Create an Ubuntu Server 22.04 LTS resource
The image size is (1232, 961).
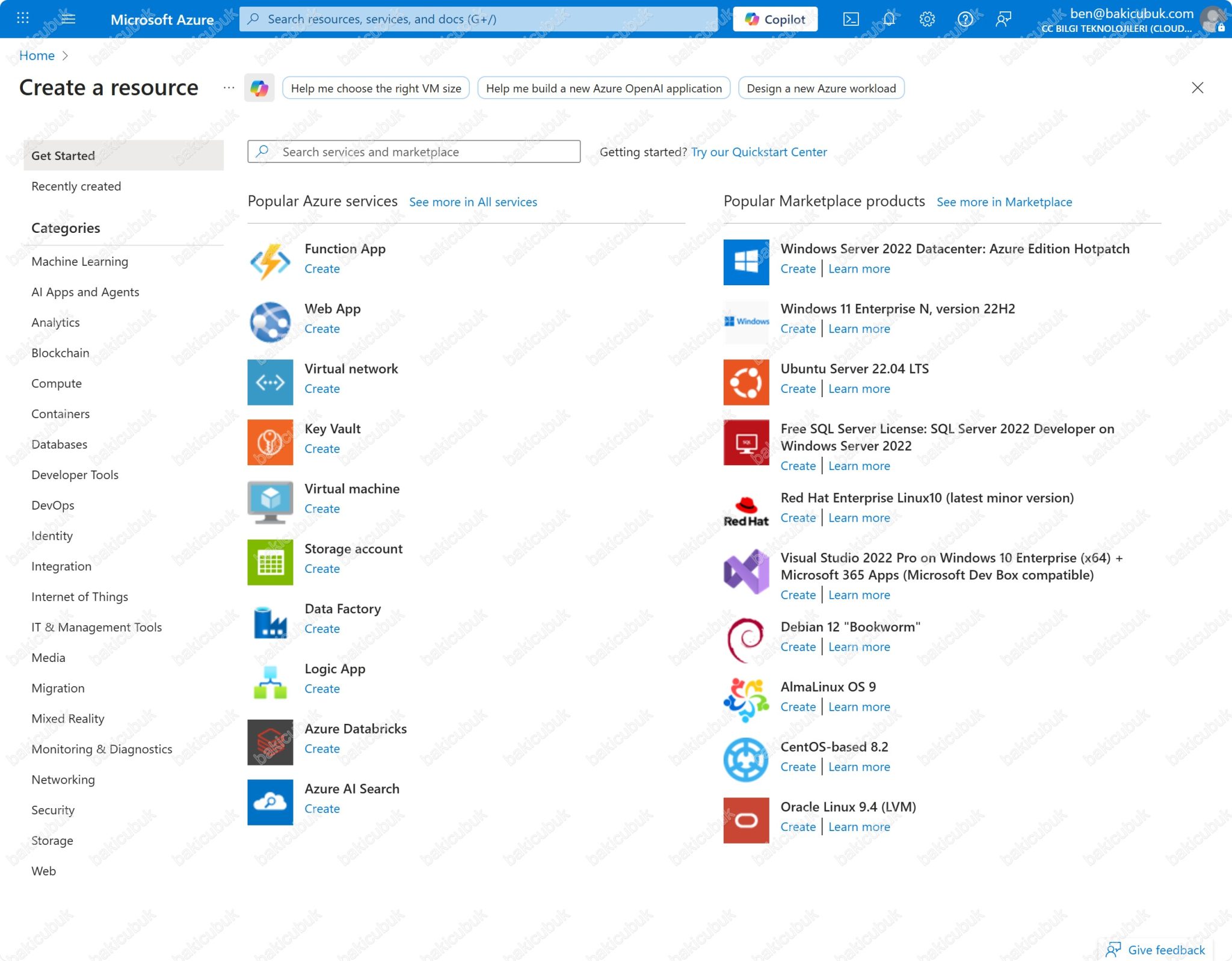[798, 389]
